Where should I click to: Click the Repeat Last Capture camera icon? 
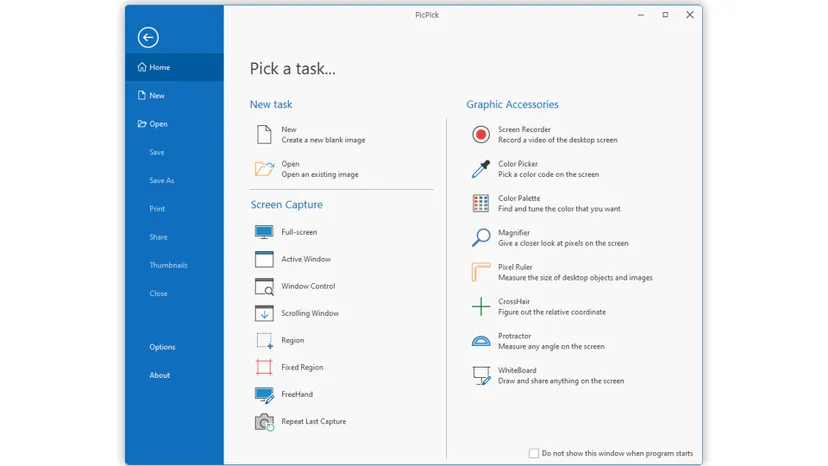(265, 422)
